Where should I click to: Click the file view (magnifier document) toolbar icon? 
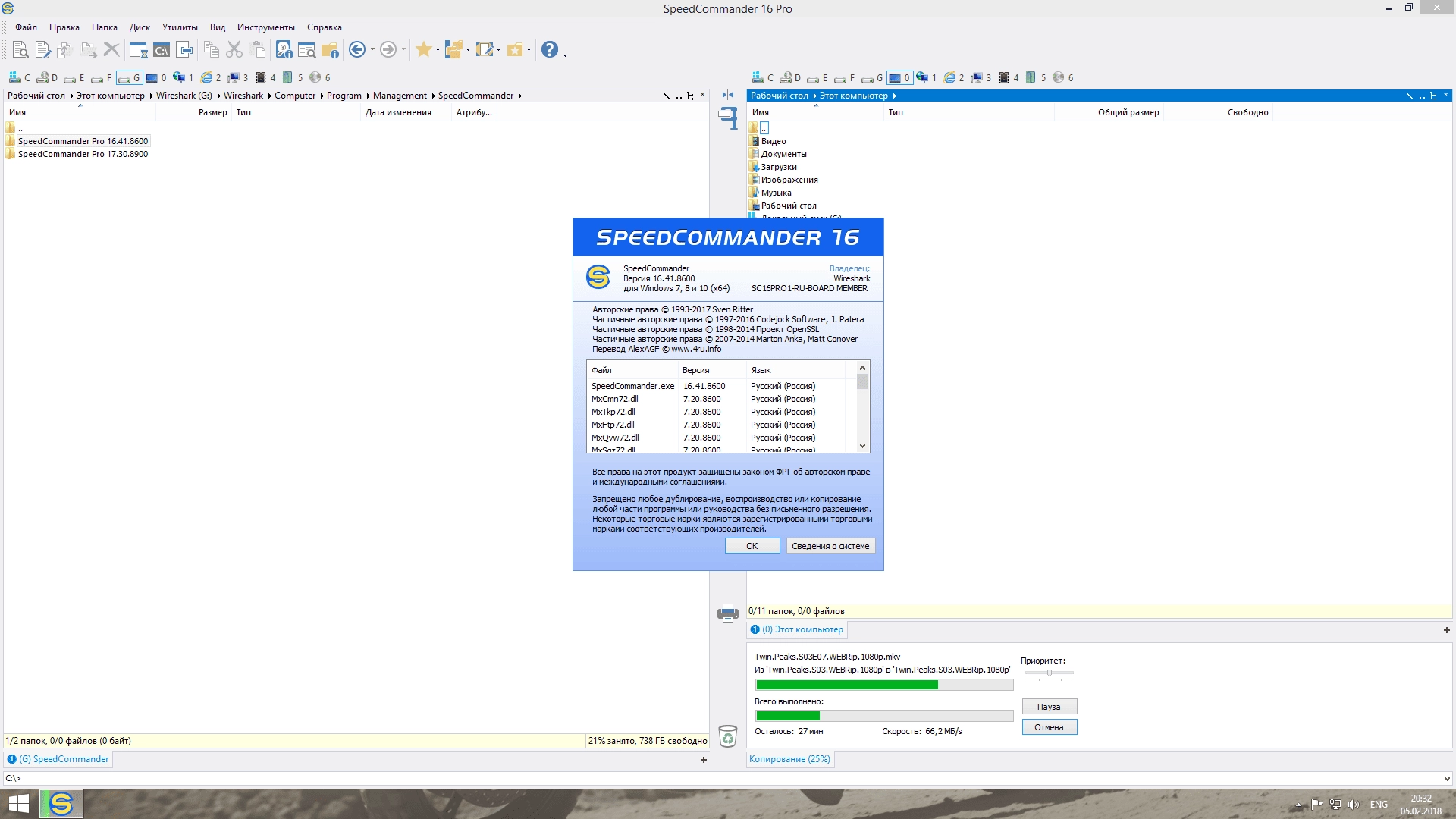(20, 50)
